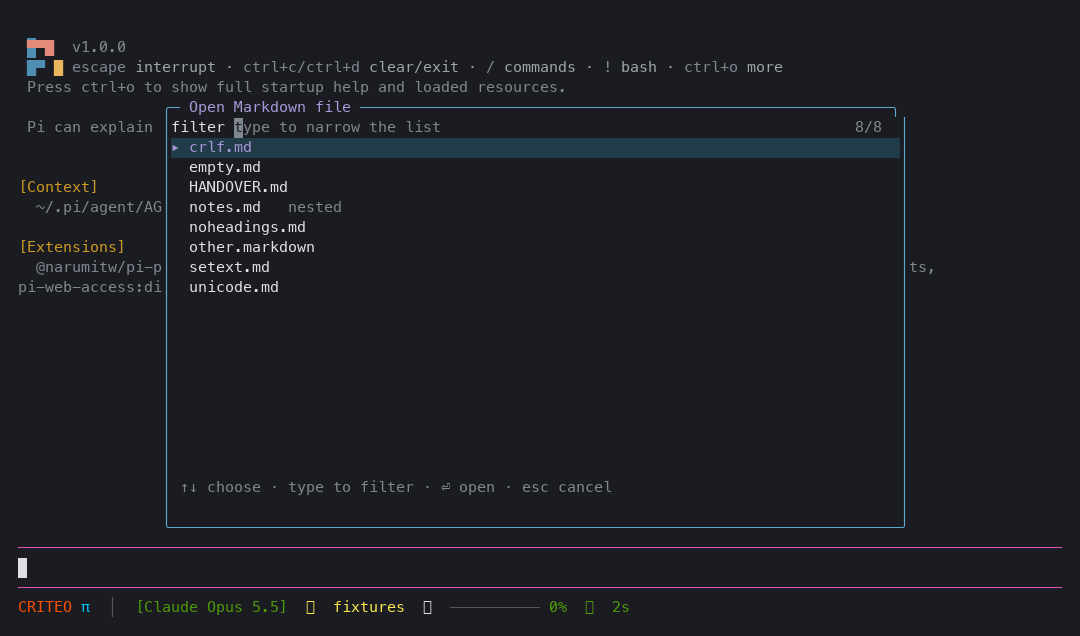Click the folder icon before fixtures
The height and width of the screenshot is (636, 1080).
click(311, 607)
